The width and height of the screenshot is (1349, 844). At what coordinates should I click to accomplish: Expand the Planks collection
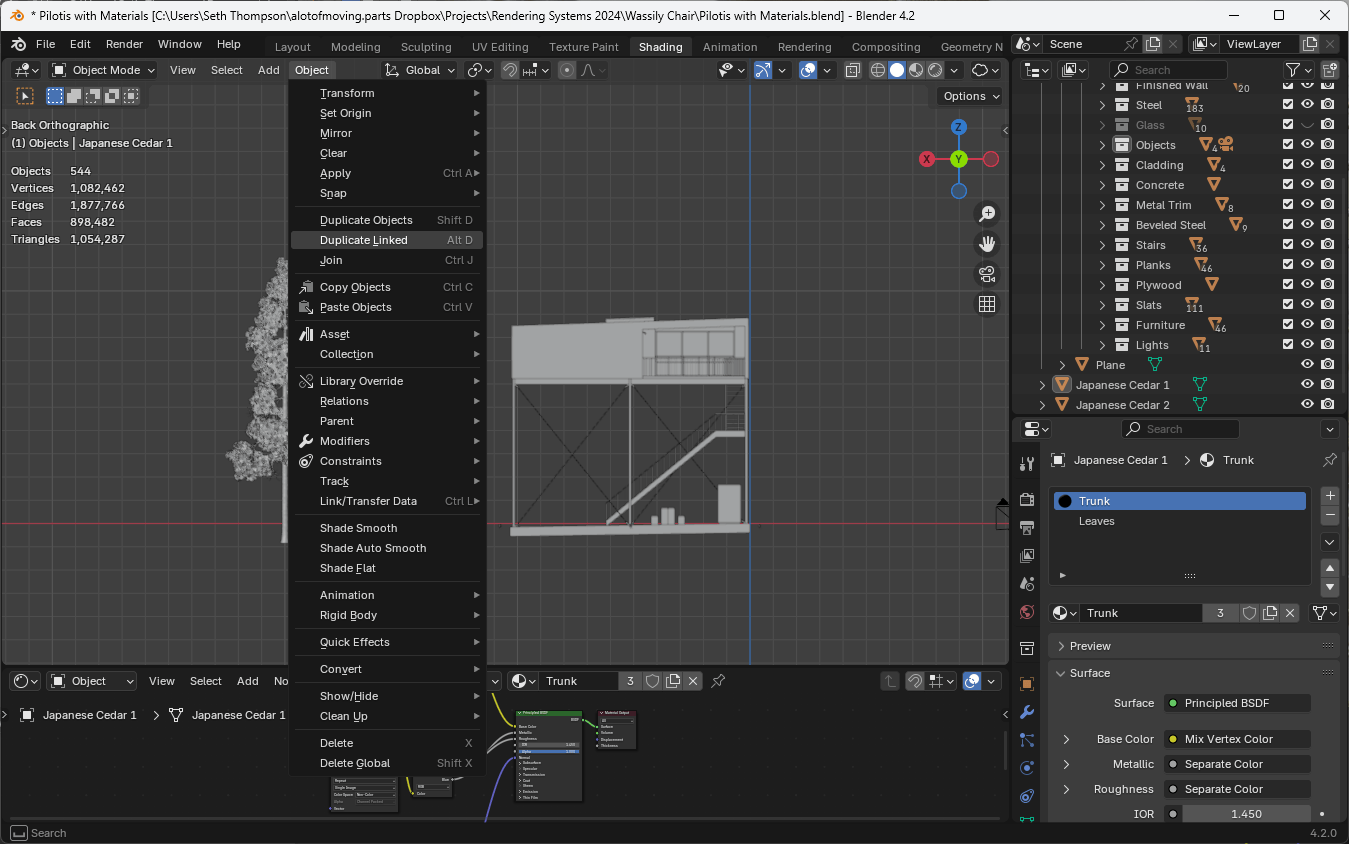click(1103, 265)
